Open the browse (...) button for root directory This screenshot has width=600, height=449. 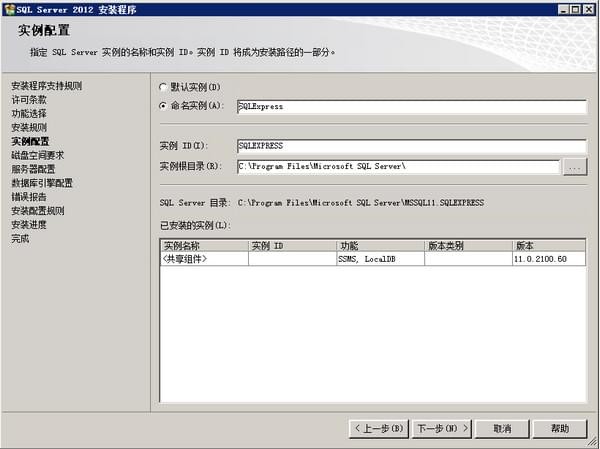pos(575,167)
